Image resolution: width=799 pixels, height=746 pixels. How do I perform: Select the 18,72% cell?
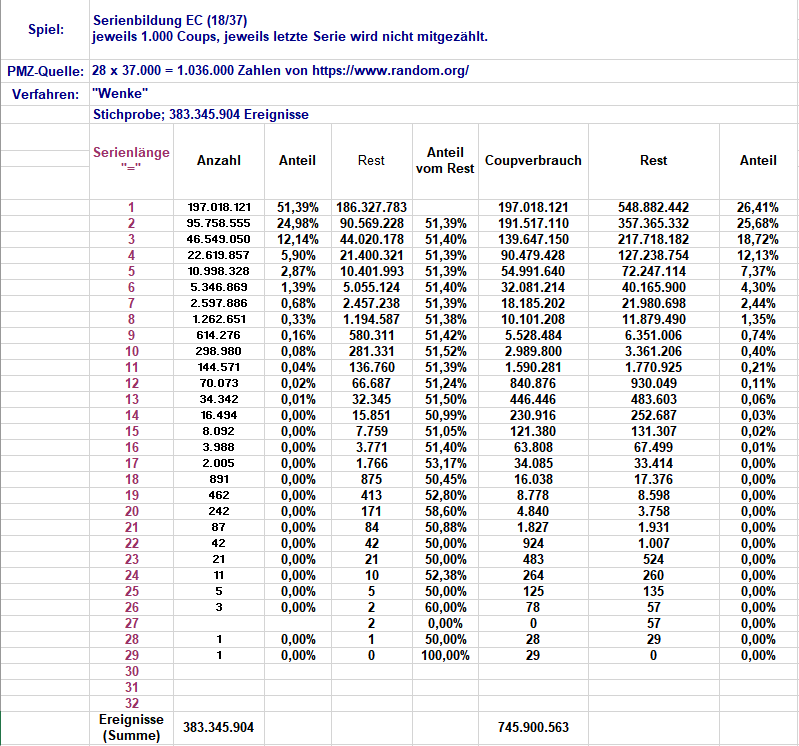(x=758, y=239)
